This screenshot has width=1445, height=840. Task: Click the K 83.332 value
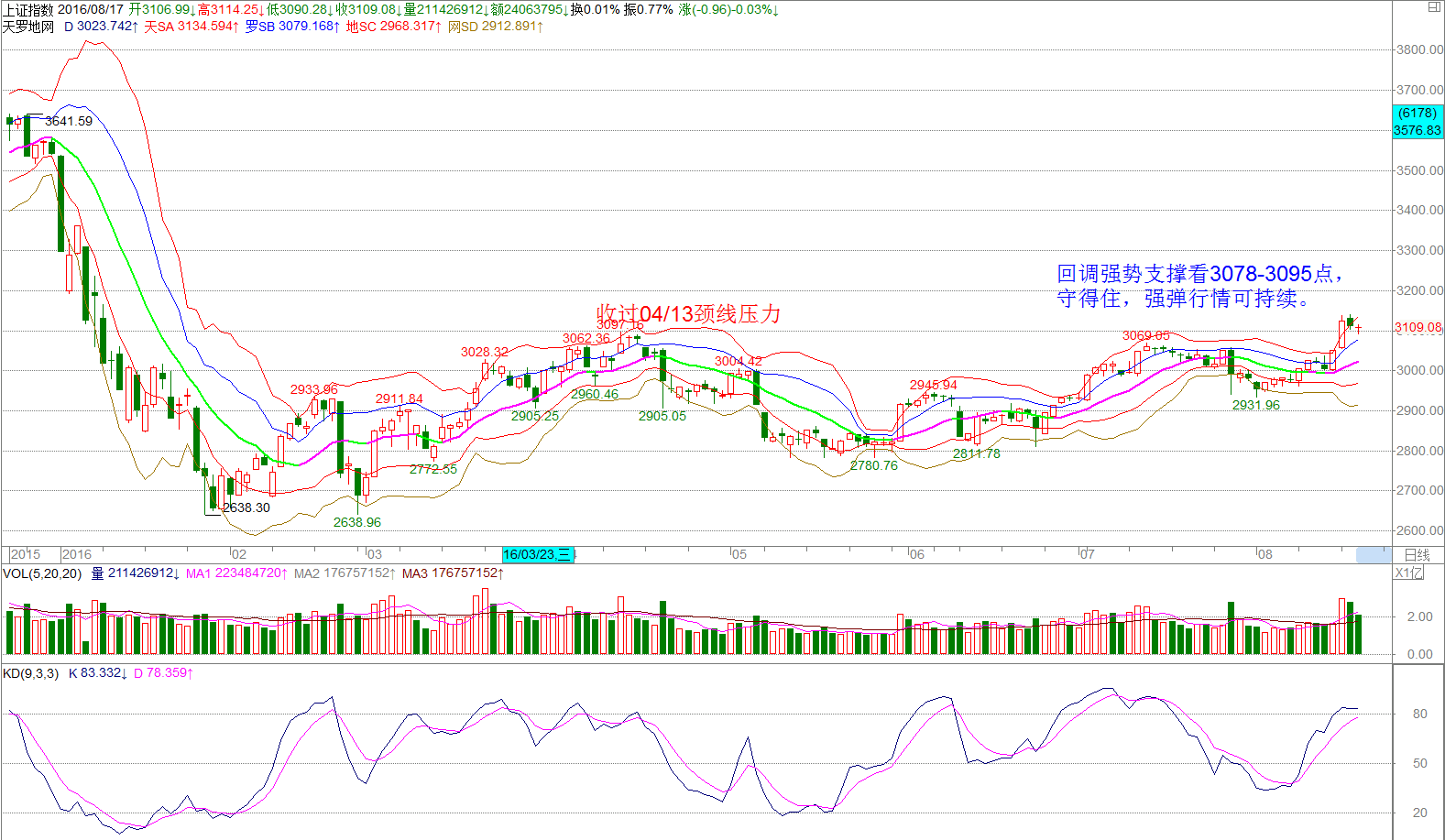pyautogui.click(x=98, y=673)
